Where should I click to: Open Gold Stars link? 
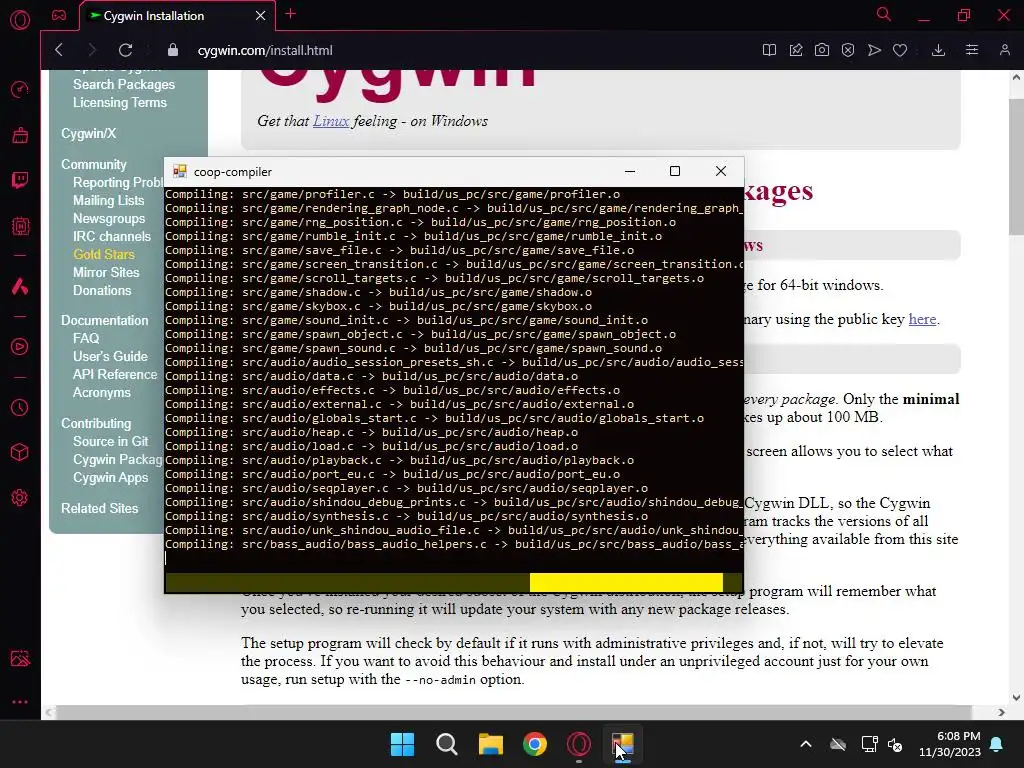pos(103,255)
